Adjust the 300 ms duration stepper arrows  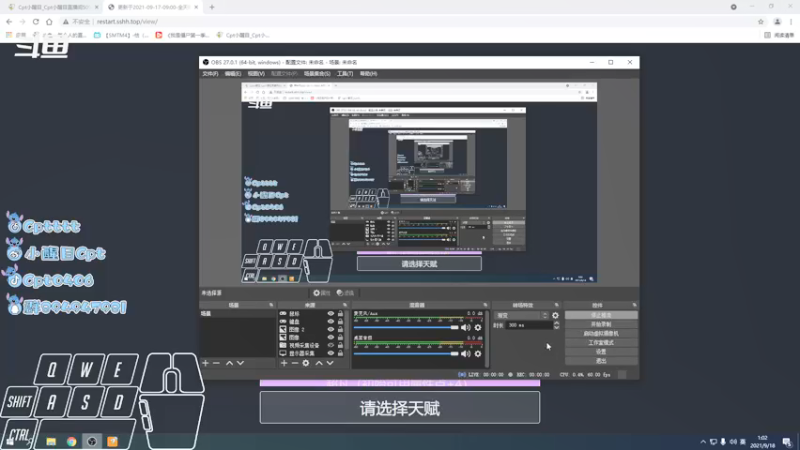tap(556, 325)
